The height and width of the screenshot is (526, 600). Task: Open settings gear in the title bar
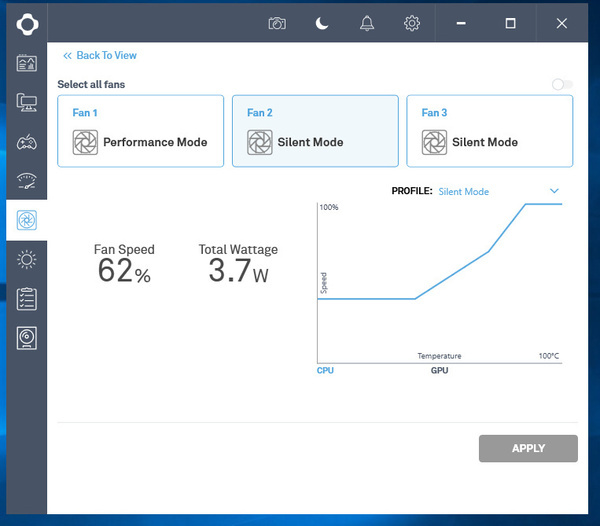pos(412,23)
